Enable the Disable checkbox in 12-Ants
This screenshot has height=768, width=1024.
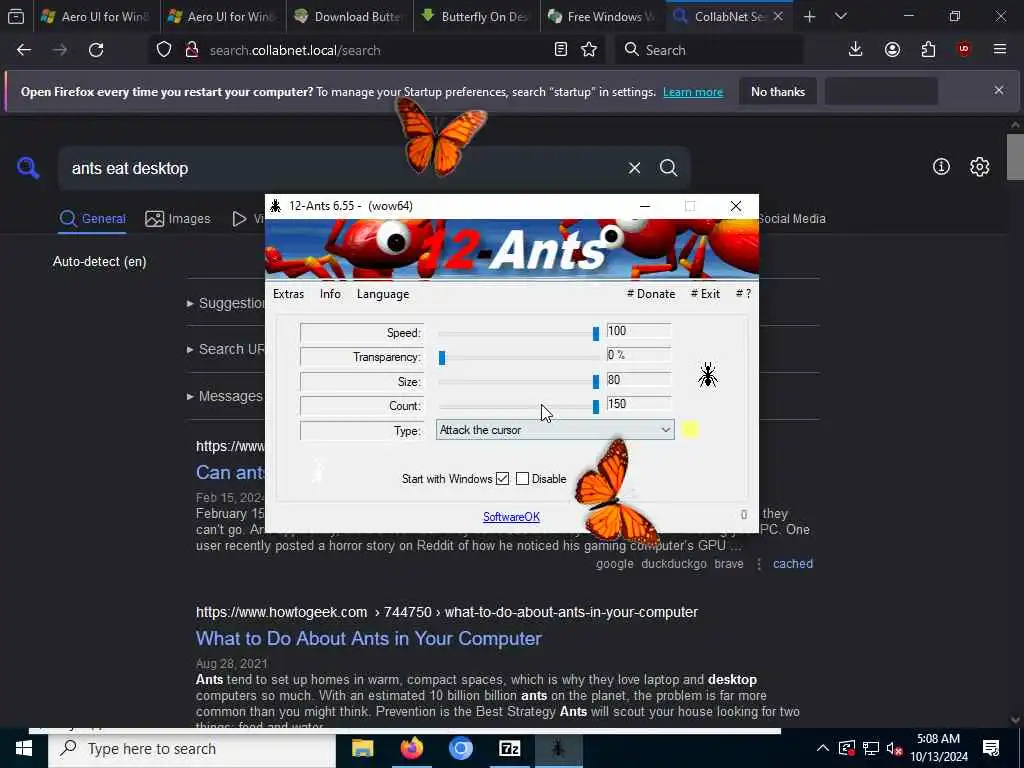pyautogui.click(x=522, y=479)
